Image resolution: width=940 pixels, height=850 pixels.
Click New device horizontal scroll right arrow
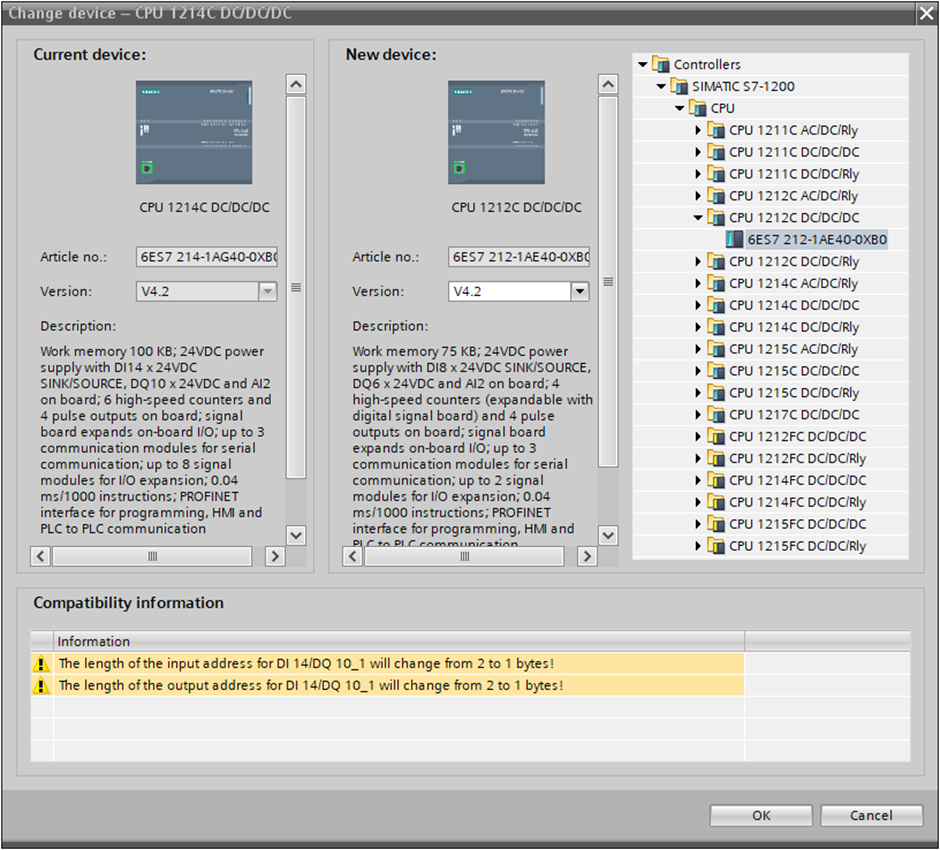587,556
